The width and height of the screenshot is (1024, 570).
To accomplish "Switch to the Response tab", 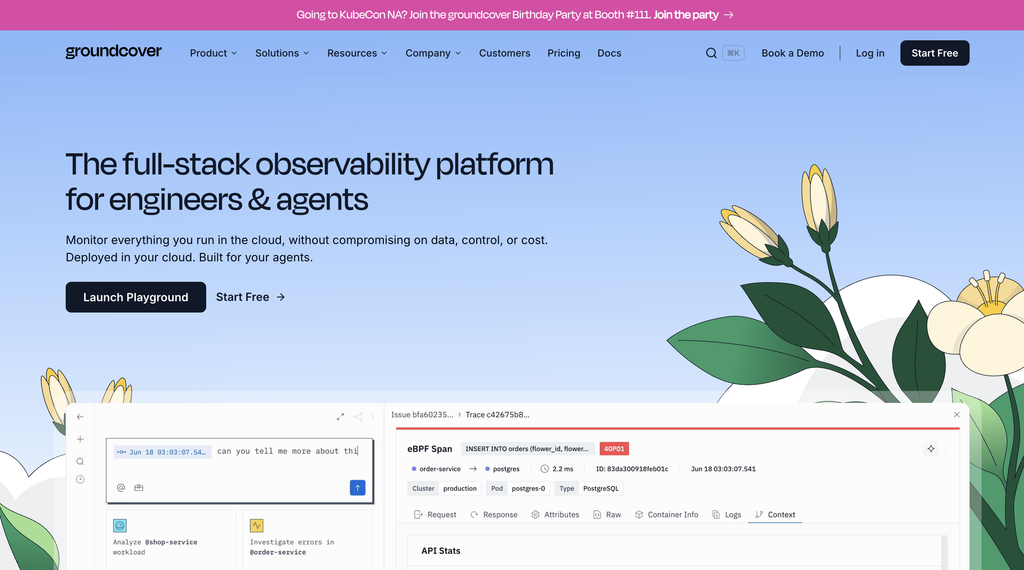I will pos(494,515).
